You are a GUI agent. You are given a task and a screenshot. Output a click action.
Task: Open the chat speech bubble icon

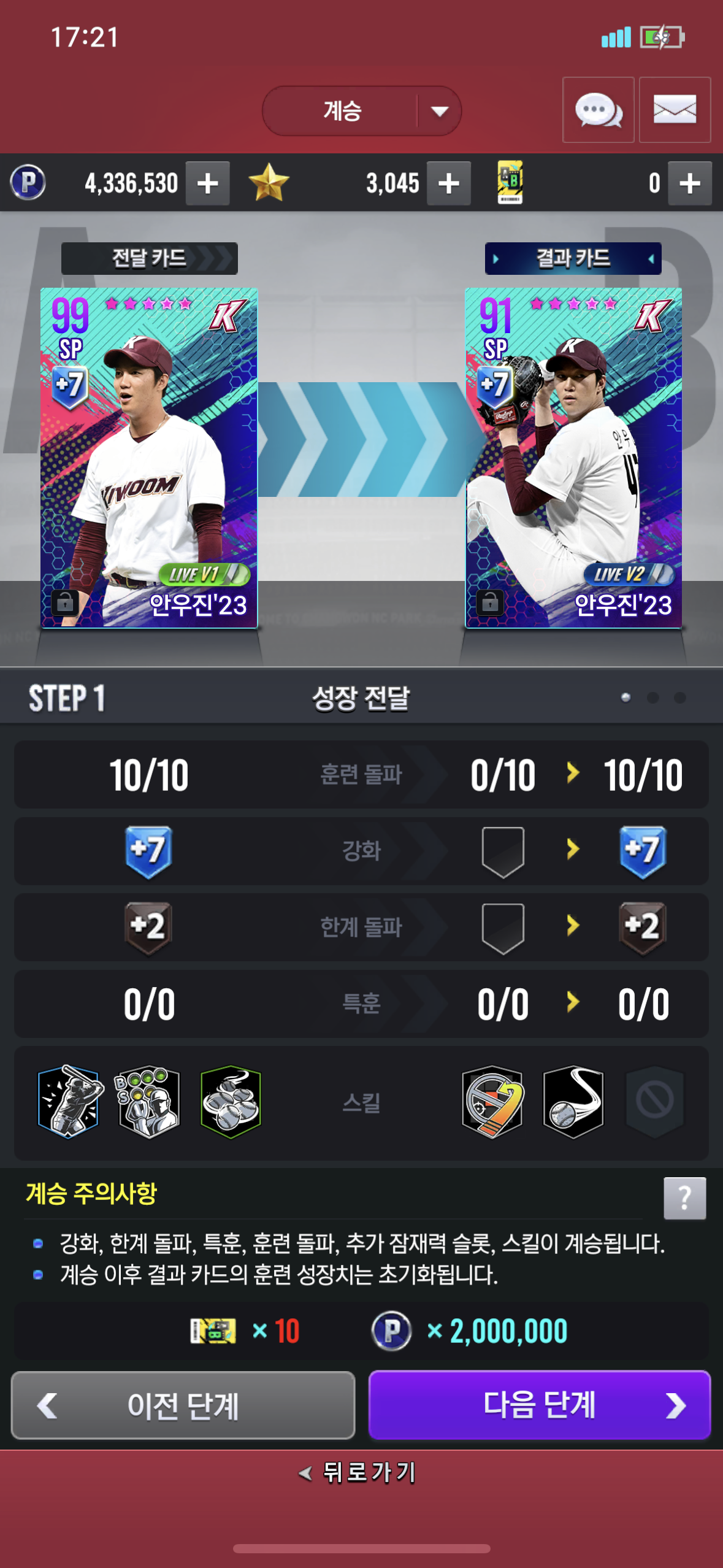click(x=598, y=110)
